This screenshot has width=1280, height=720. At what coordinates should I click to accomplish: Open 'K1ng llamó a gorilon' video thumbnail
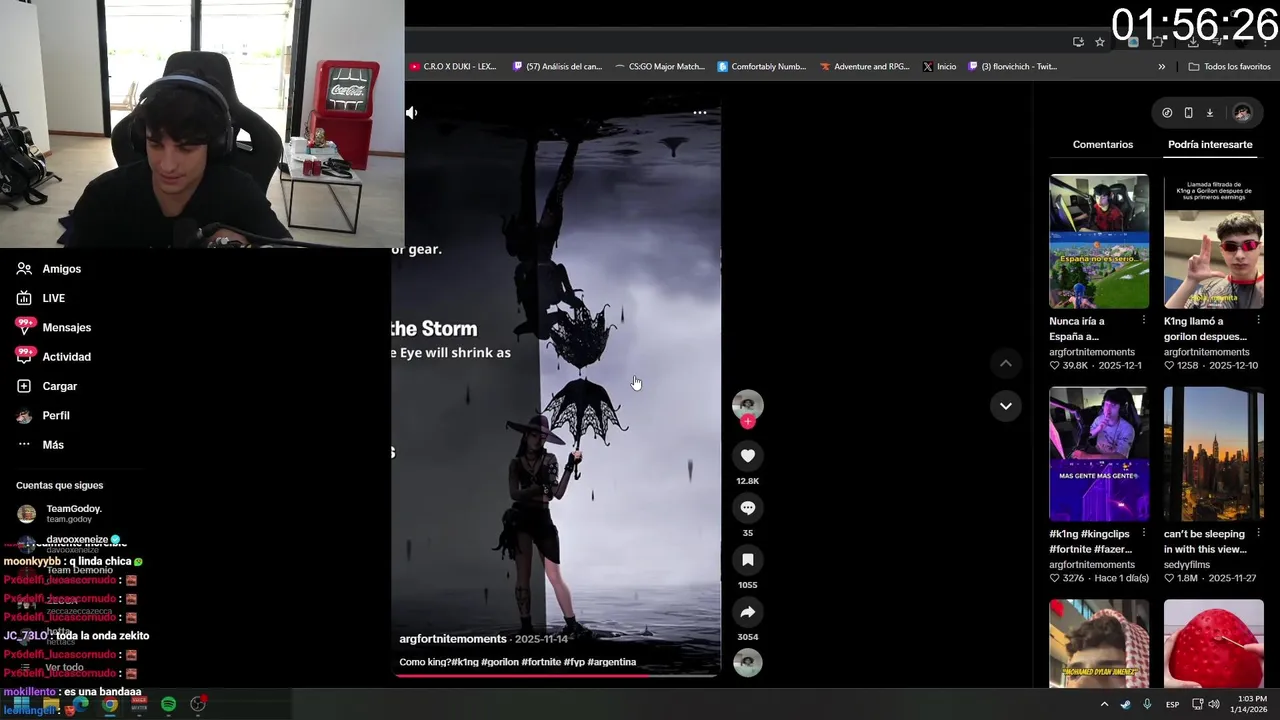tap(1214, 241)
